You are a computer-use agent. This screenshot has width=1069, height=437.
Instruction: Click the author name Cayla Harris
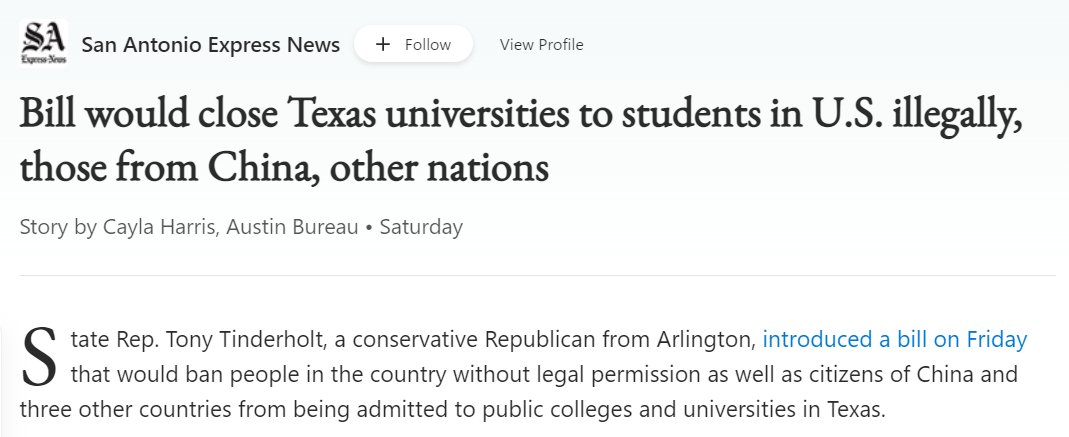click(160, 226)
